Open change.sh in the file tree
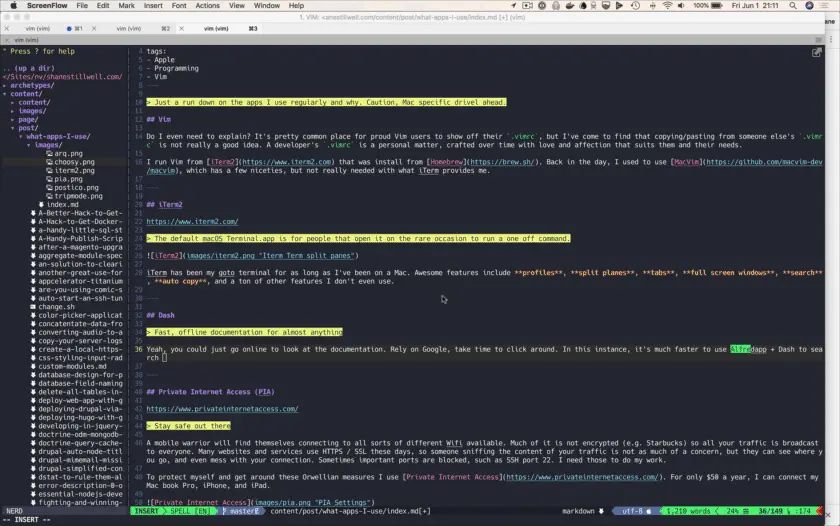 [x=56, y=307]
